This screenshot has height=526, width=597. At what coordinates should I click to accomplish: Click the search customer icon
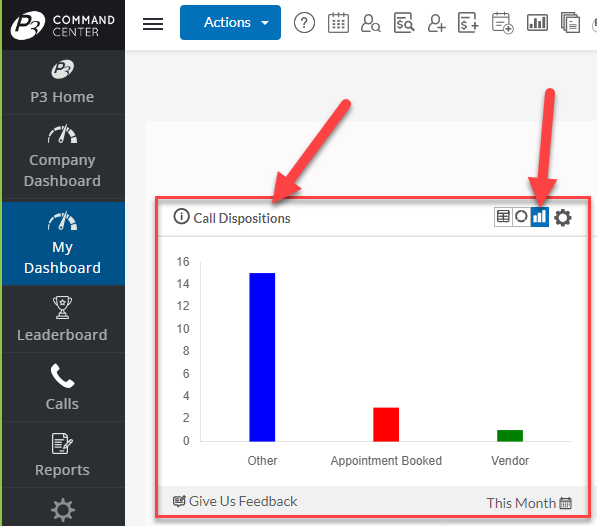coord(370,23)
